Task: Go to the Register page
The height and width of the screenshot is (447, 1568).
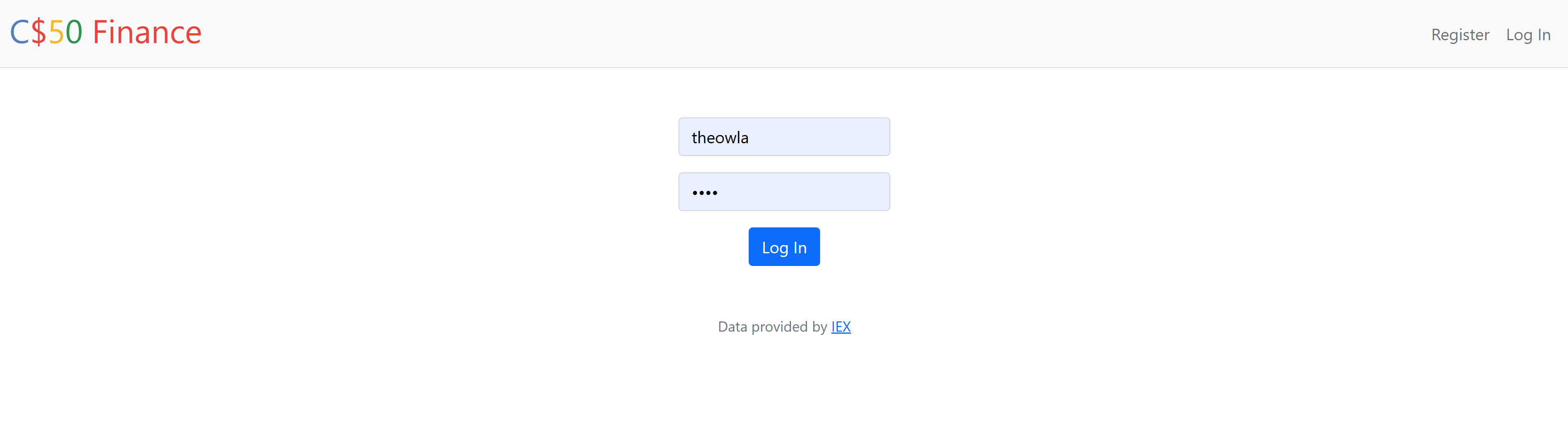Action: tap(1460, 35)
